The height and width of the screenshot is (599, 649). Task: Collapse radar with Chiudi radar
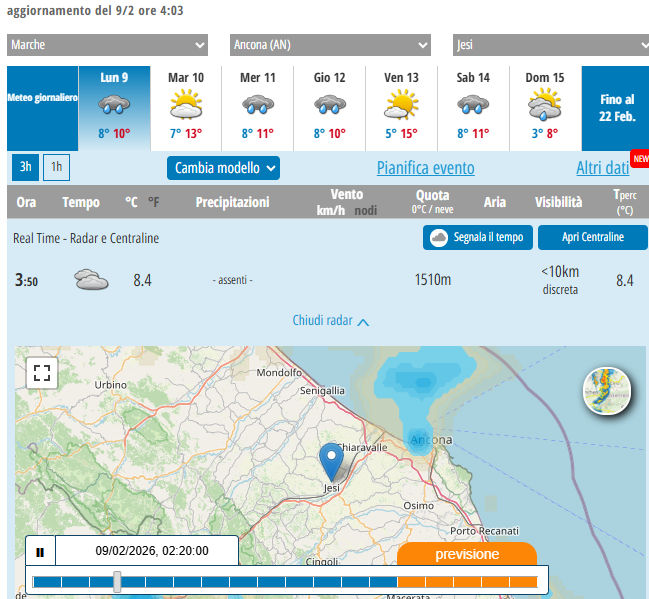pos(330,321)
